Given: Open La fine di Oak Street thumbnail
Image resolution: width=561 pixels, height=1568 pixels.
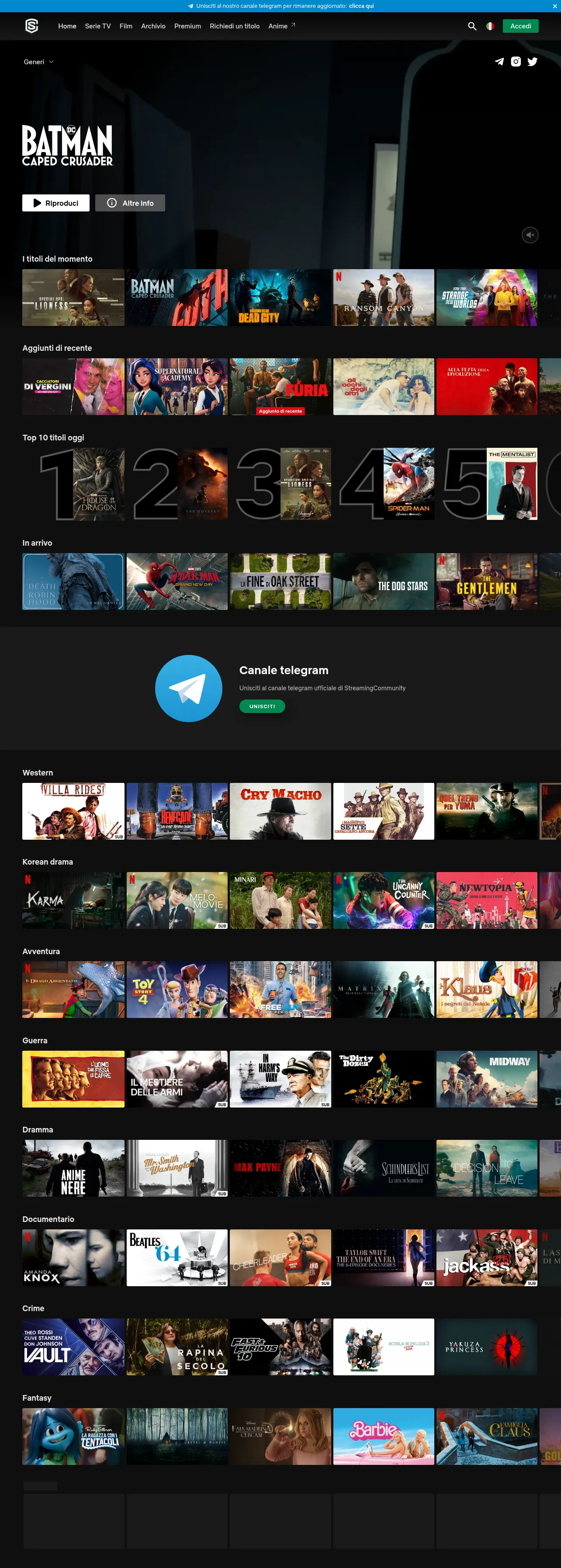Looking at the screenshot, I should 280,582.
